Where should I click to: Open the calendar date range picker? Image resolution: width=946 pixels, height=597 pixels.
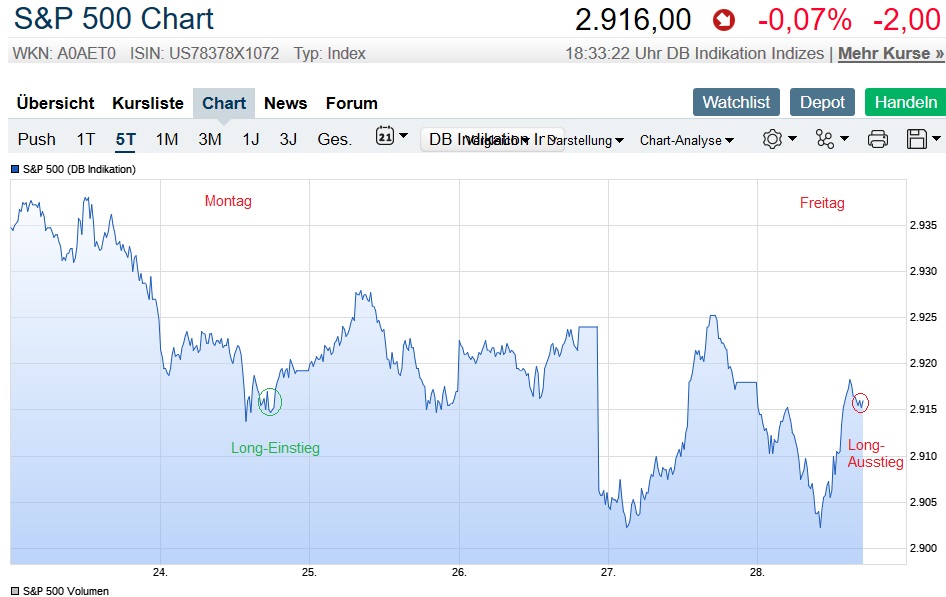point(391,137)
